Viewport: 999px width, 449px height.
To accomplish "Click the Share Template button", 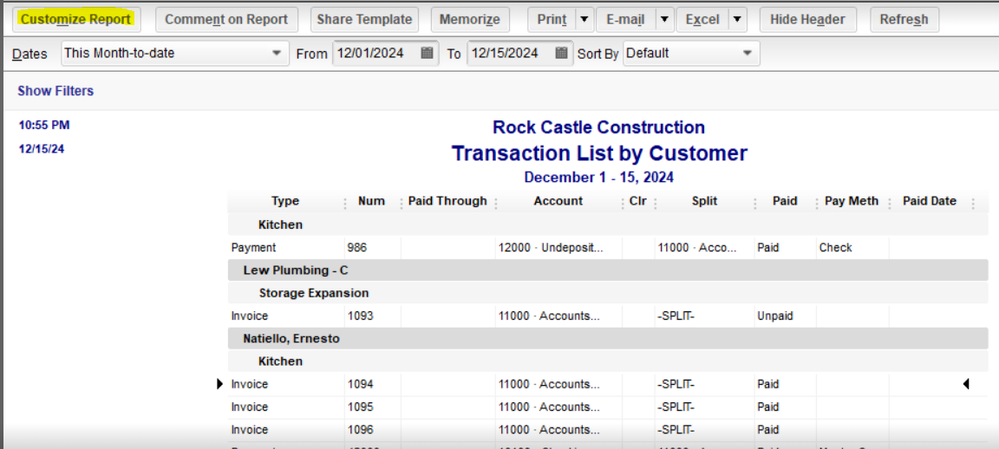I will (364, 19).
